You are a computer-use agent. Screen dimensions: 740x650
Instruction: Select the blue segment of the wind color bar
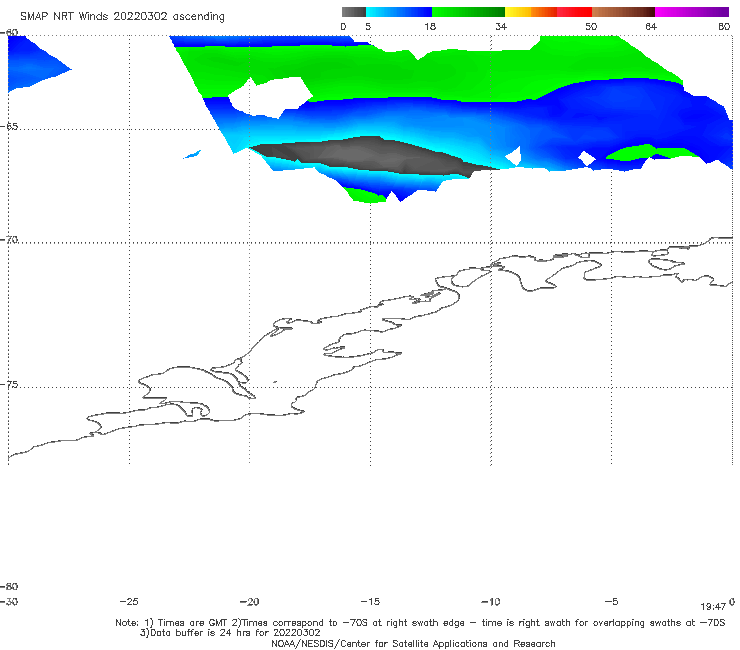coord(399,12)
